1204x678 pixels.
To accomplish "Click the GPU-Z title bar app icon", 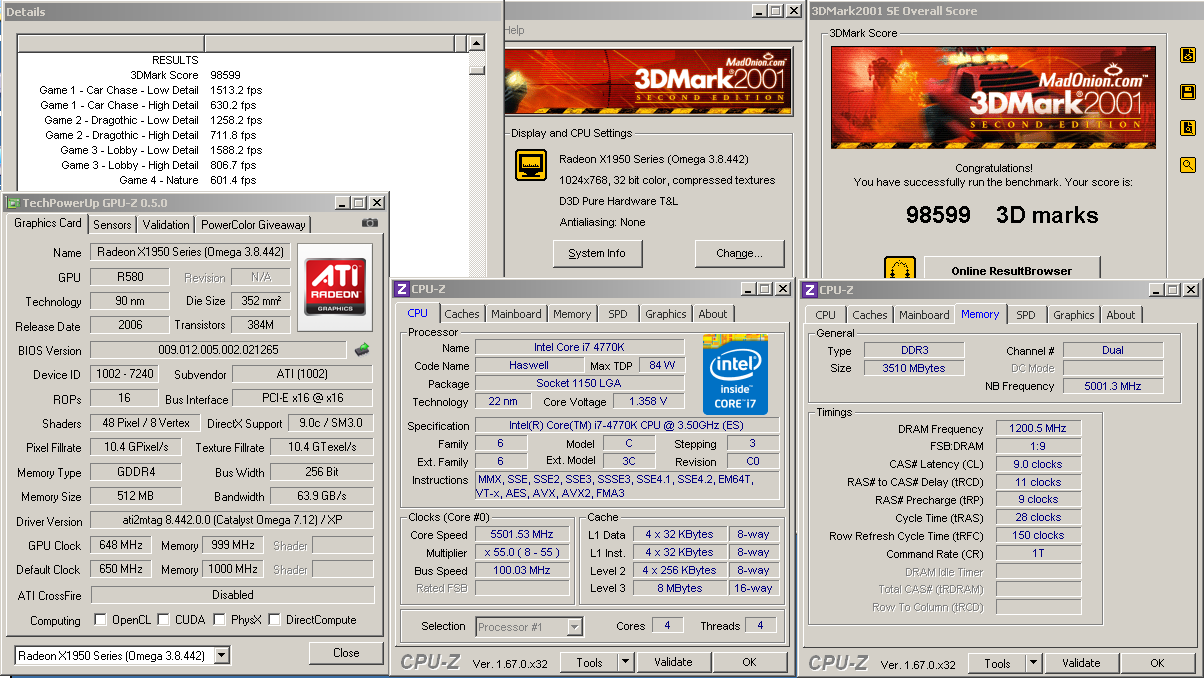I will coord(13,203).
